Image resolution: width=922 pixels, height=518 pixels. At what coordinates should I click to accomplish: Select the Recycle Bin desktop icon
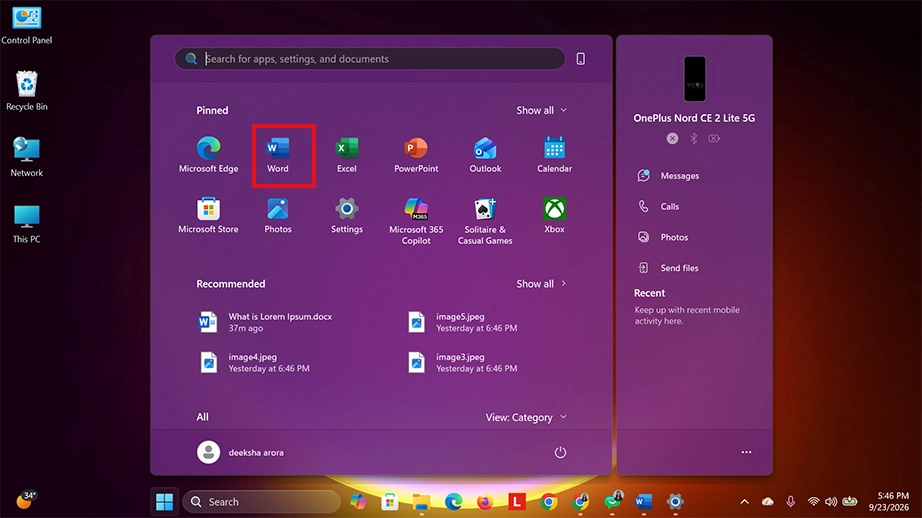tap(26, 91)
